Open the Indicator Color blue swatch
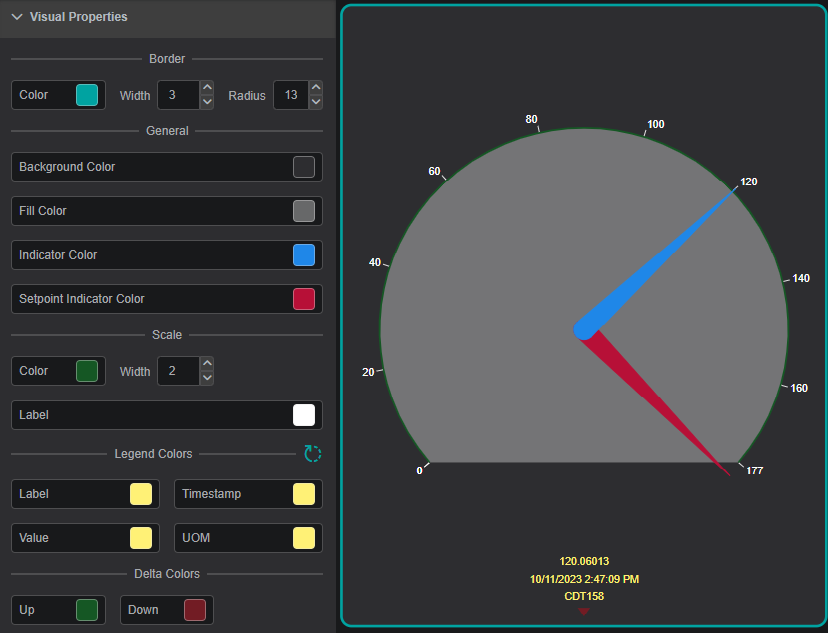This screenshot has height=633, width=828. [x=304, y=255]
